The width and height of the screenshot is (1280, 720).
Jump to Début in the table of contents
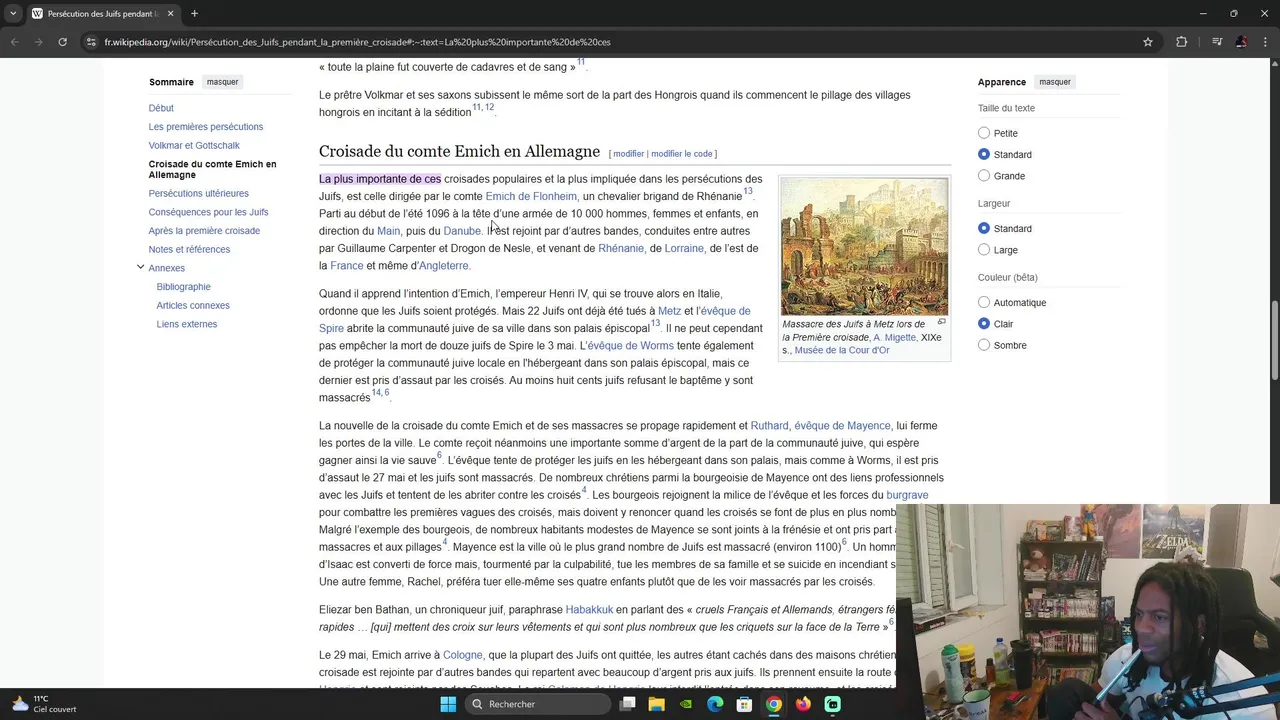tap(161, 108)
